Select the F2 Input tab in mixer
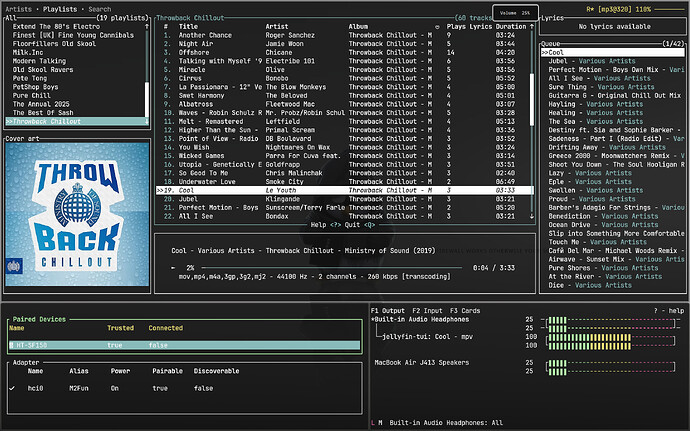 (427, 310)
